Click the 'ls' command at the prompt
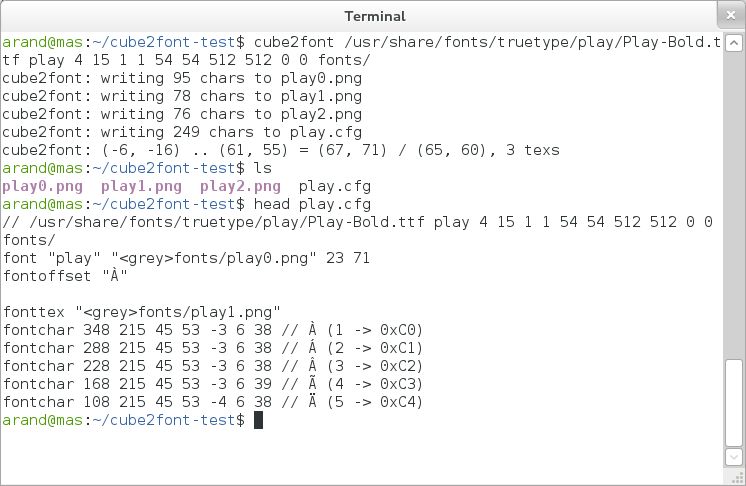The image size is (746, 486). [263, 168]
